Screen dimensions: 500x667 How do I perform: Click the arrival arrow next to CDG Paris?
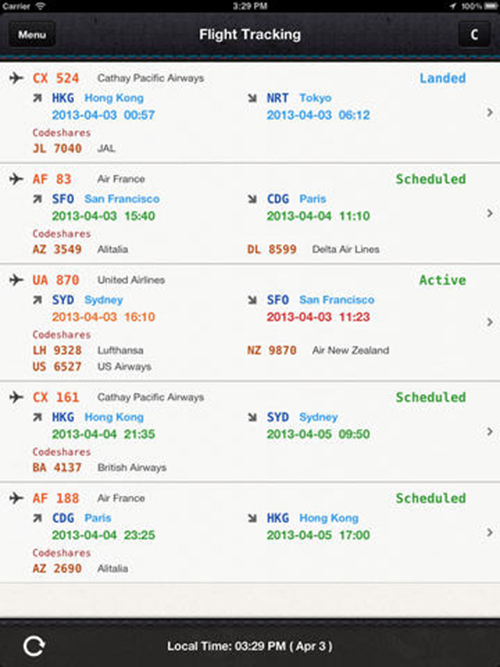[x=252, y=199]
